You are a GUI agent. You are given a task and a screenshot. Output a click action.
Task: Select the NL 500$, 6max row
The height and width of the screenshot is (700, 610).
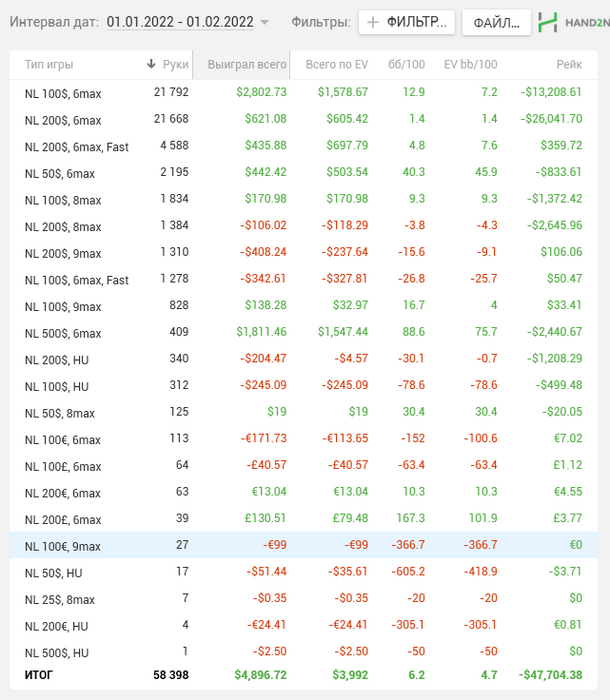tap(303, 333)
